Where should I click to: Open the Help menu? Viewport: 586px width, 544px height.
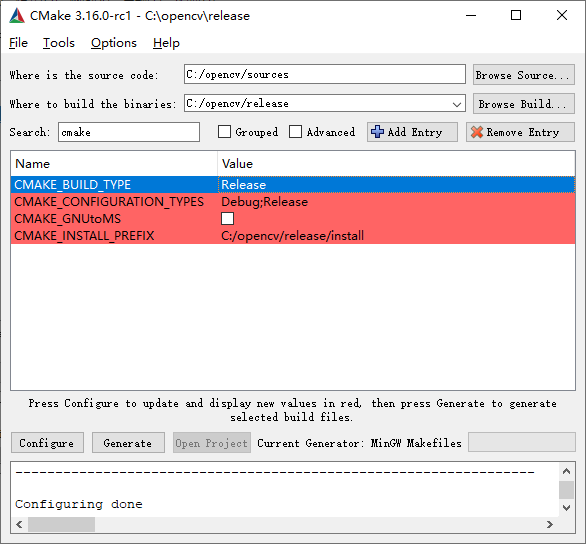point(166,43)
